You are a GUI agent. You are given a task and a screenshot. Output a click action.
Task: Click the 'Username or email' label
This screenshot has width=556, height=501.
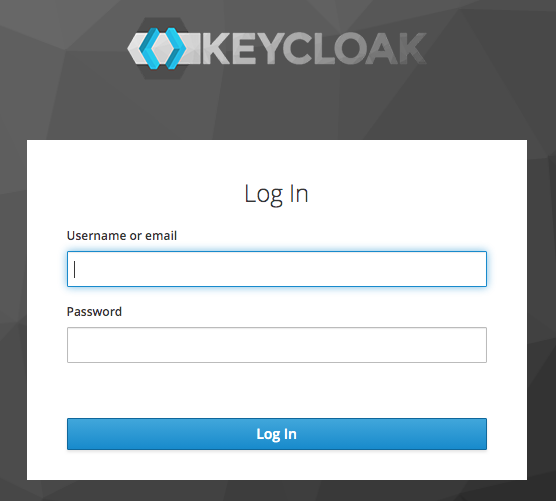click(122, 235)
